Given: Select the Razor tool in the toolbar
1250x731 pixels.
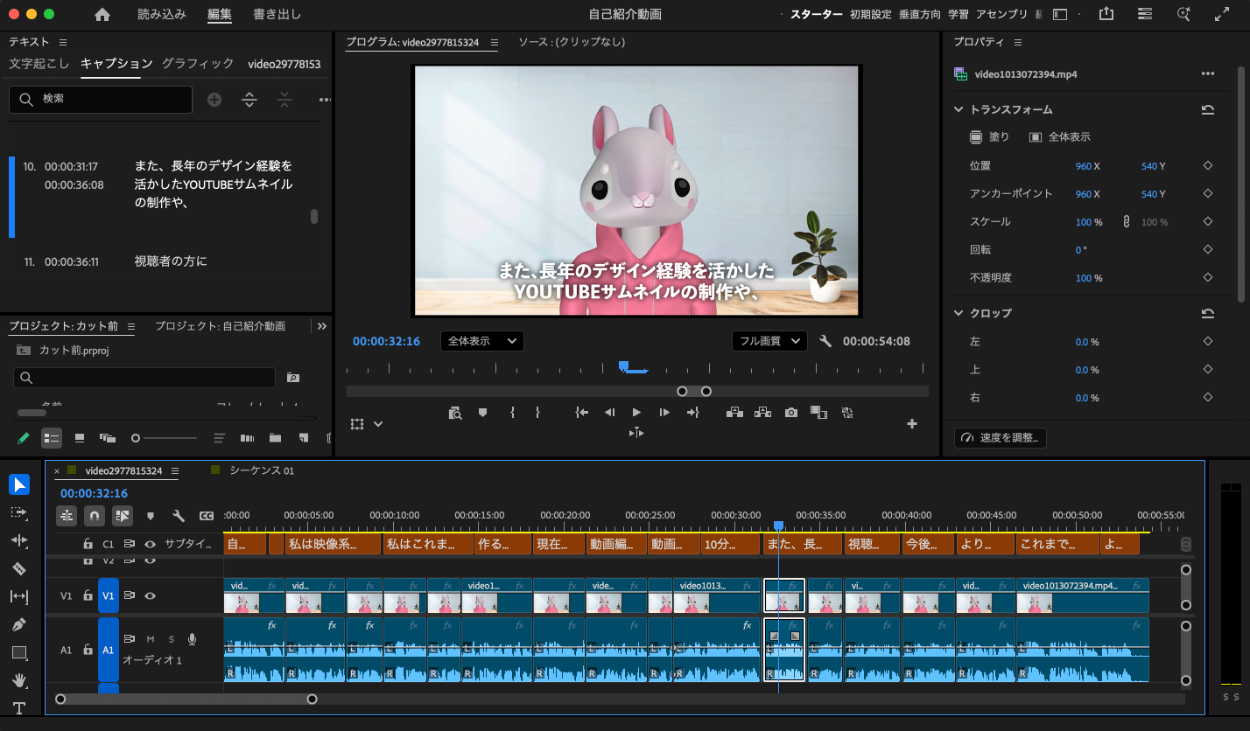Looking at the screenshot, I should click(x=19, y=568).
